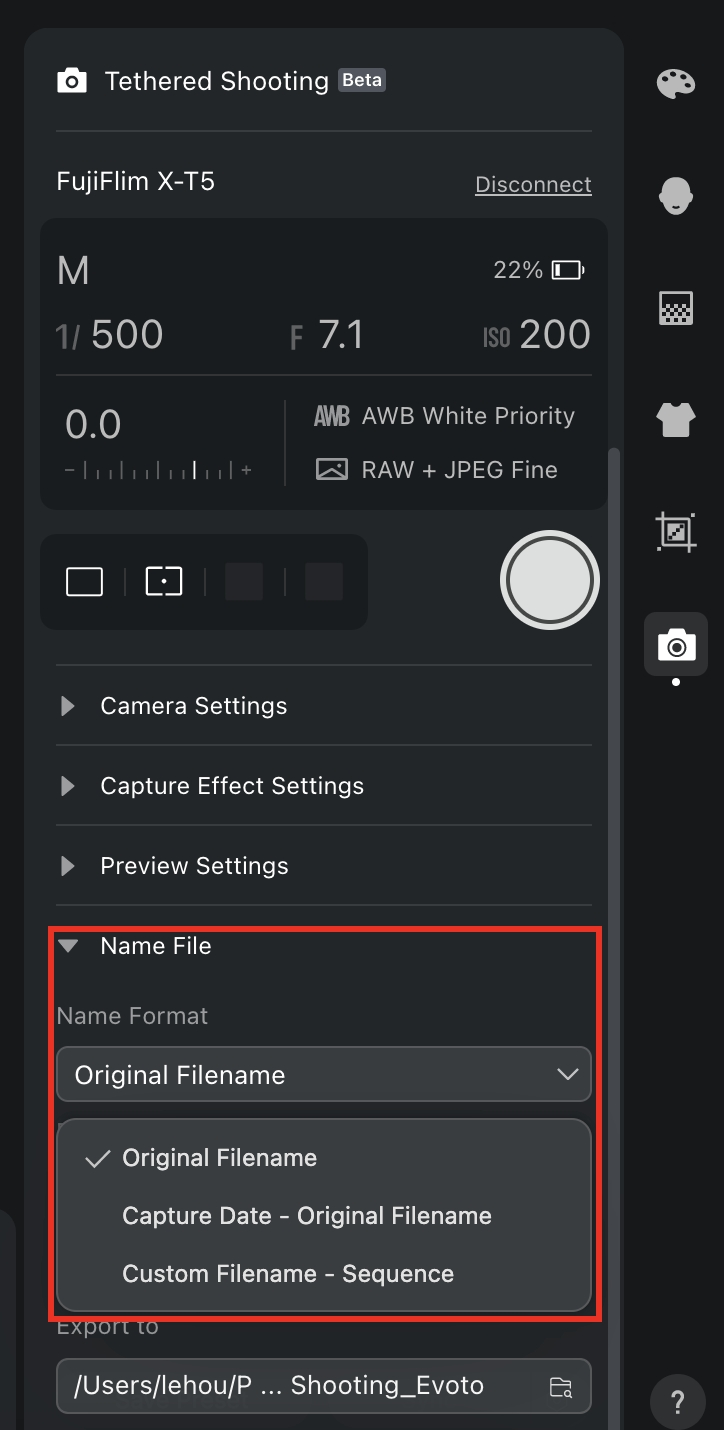Screen dimensions: 724x1430
Task: Click the Disconnect link
Action: [x=533, y=185]
